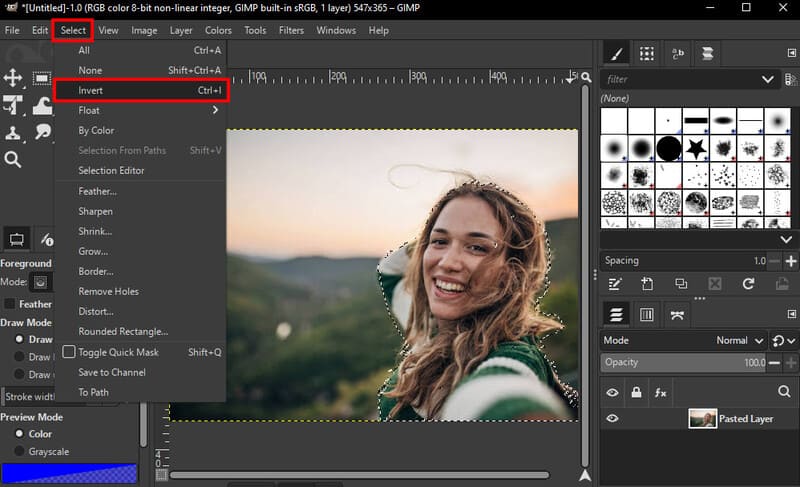The width and height of the screenshot is (800, 487).
Task: Click To Path entry
Action: [x=141, y=392]
